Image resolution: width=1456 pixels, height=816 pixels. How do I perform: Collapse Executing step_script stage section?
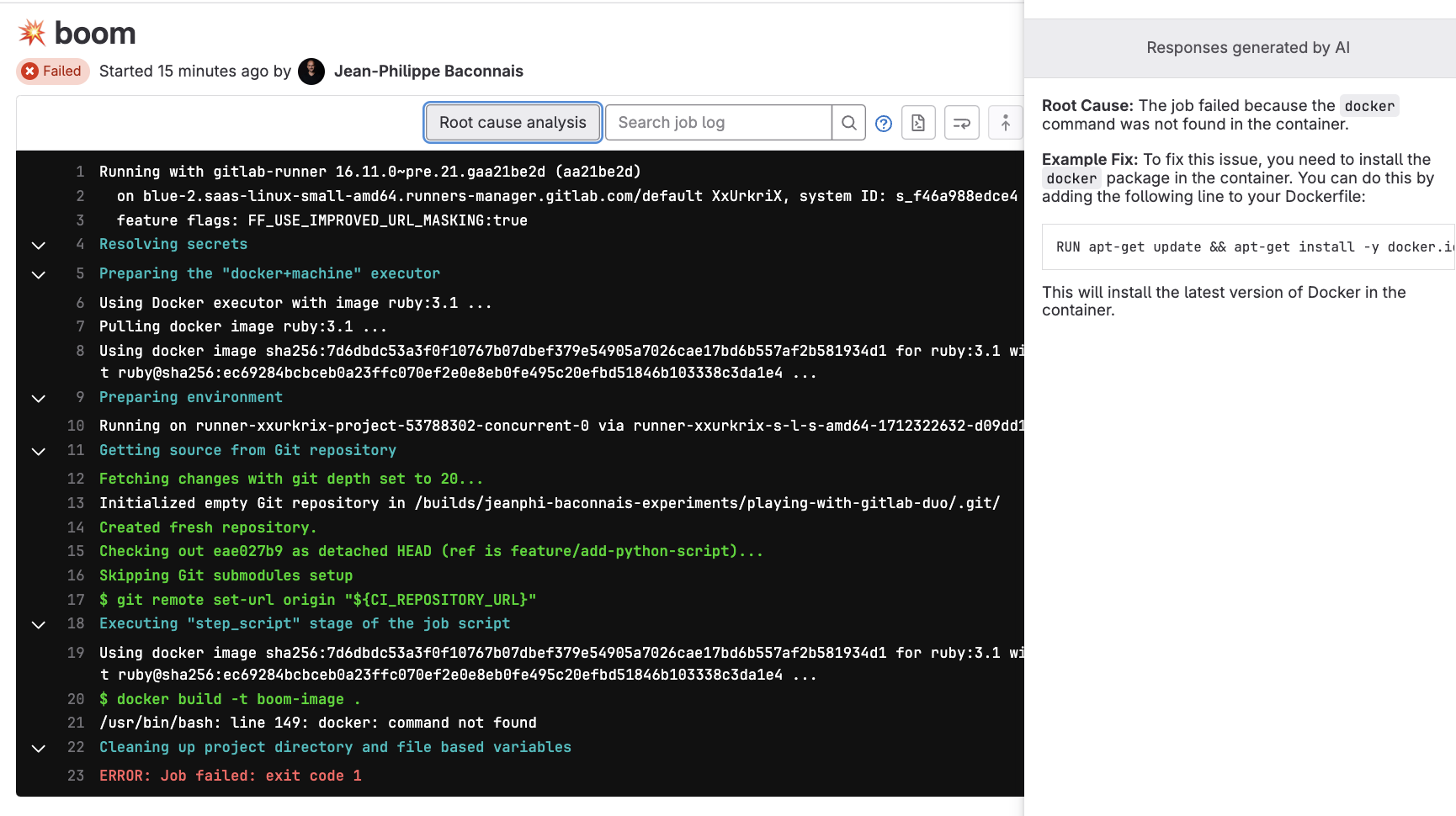pos(39,625)
